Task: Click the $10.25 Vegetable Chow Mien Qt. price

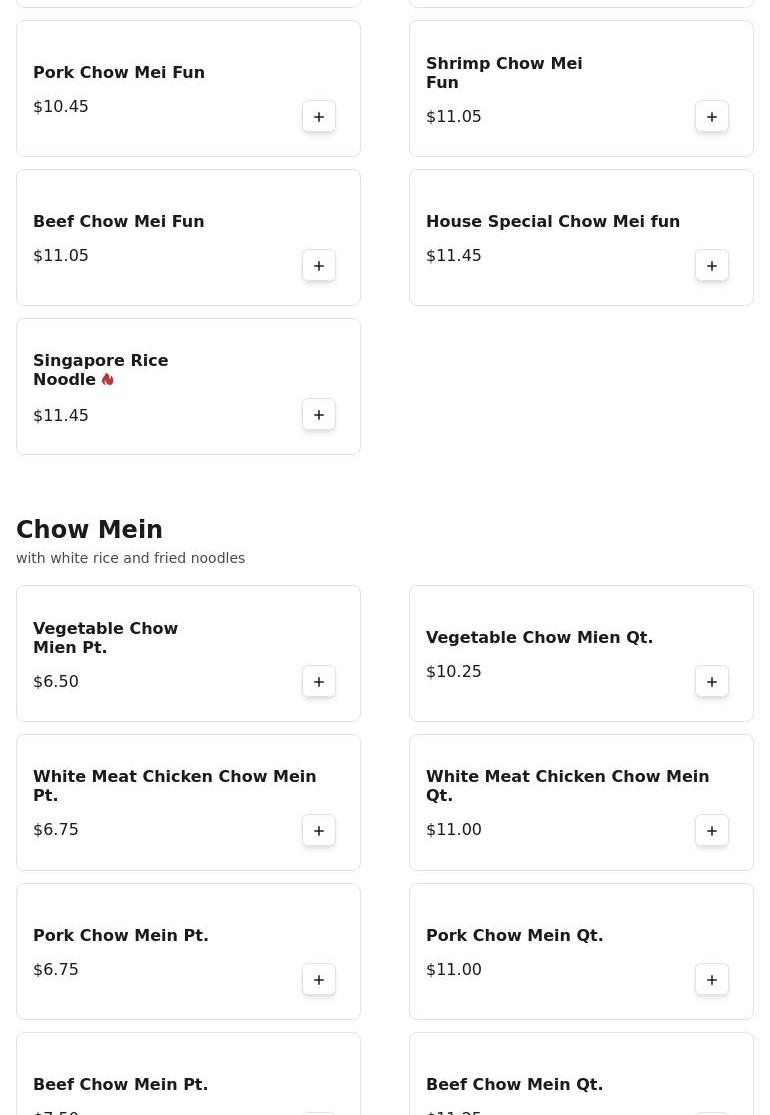Action: [x=454, y=671]
